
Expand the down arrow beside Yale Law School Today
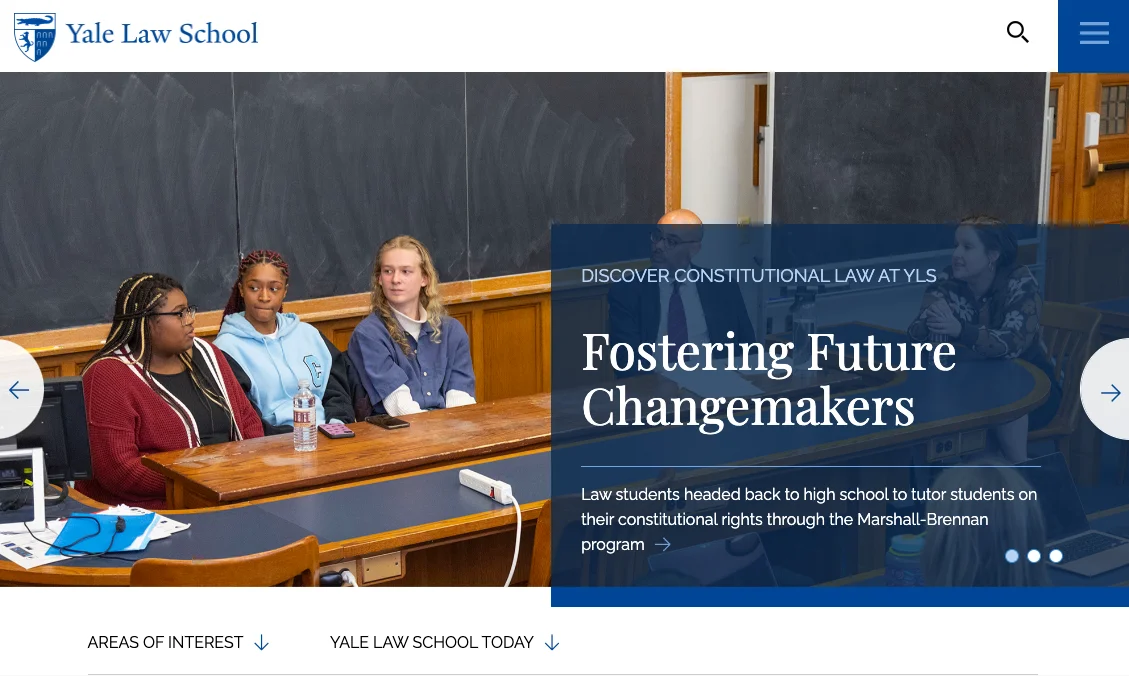[552, 643]
